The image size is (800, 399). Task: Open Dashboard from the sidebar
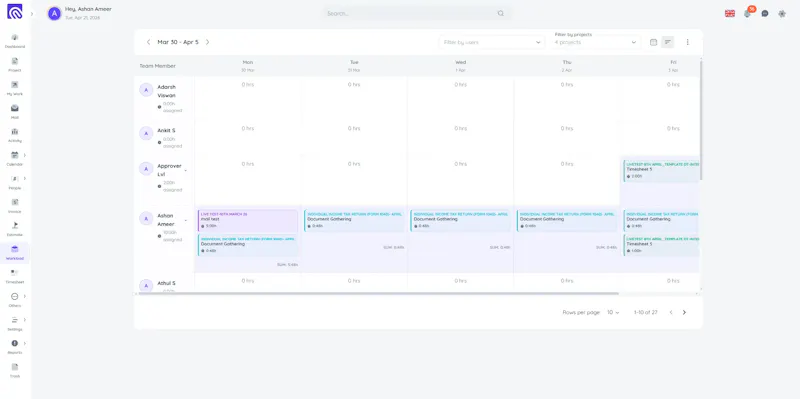coord(15,41)
